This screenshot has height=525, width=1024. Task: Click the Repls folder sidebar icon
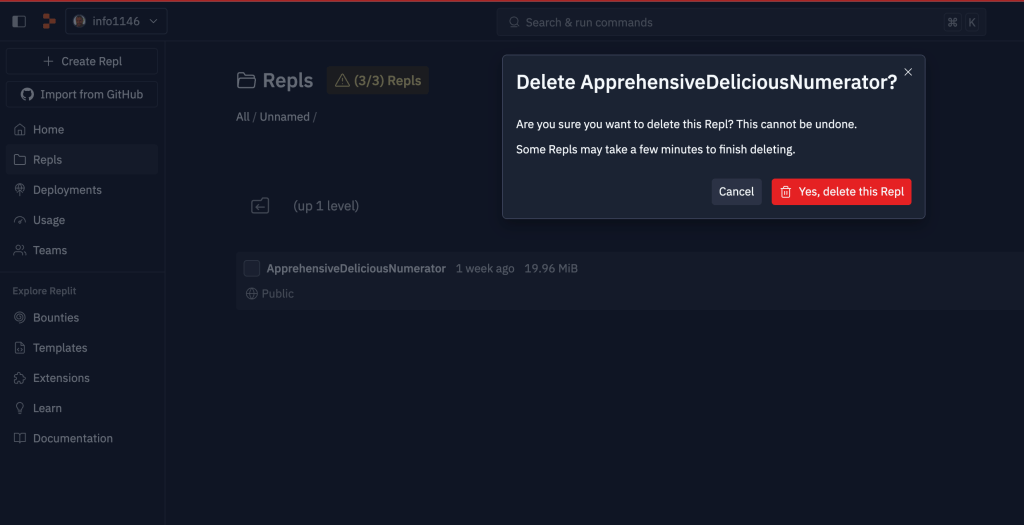pos(20,160)
